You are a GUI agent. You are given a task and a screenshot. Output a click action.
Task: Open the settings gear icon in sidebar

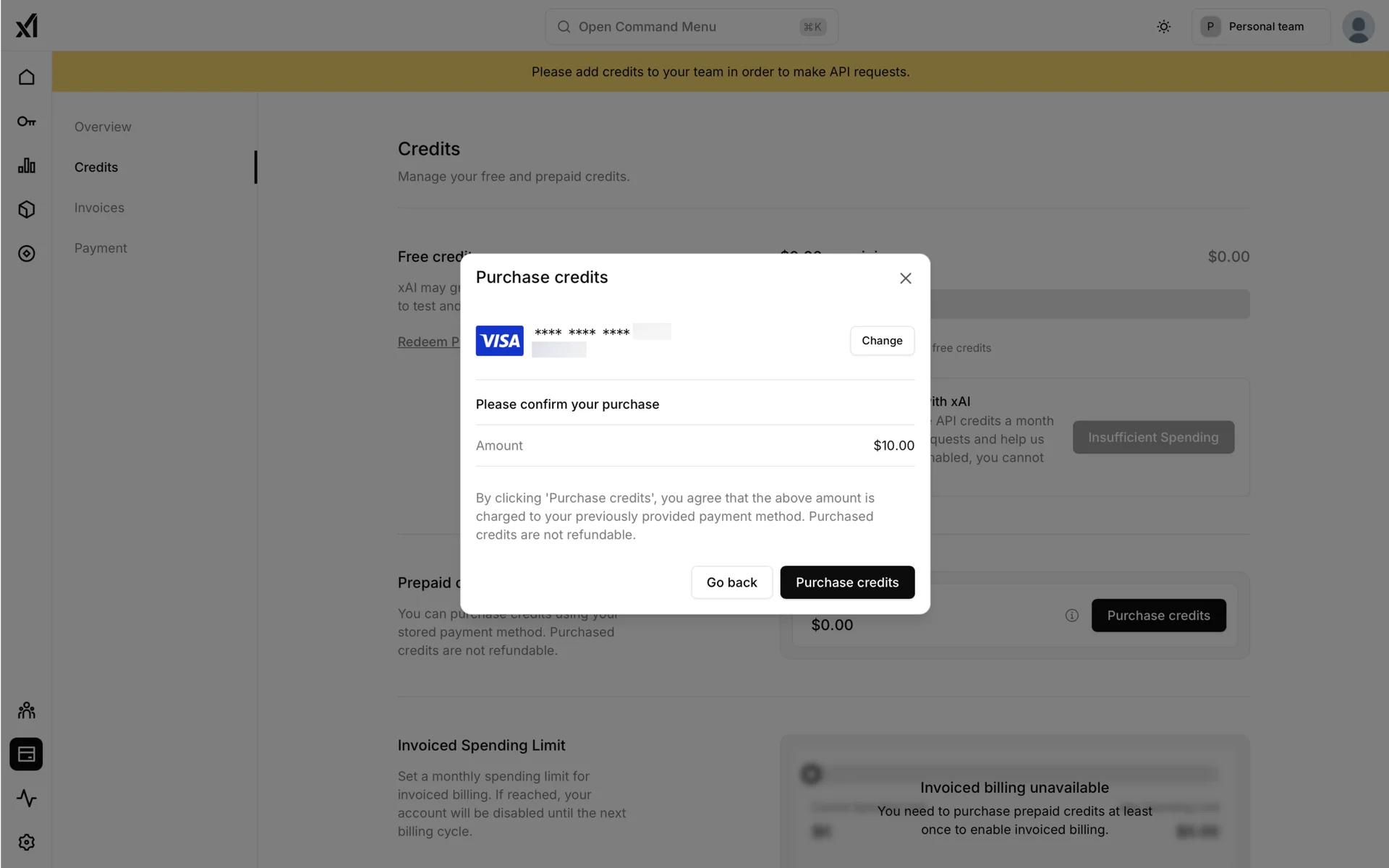point(27,843)
